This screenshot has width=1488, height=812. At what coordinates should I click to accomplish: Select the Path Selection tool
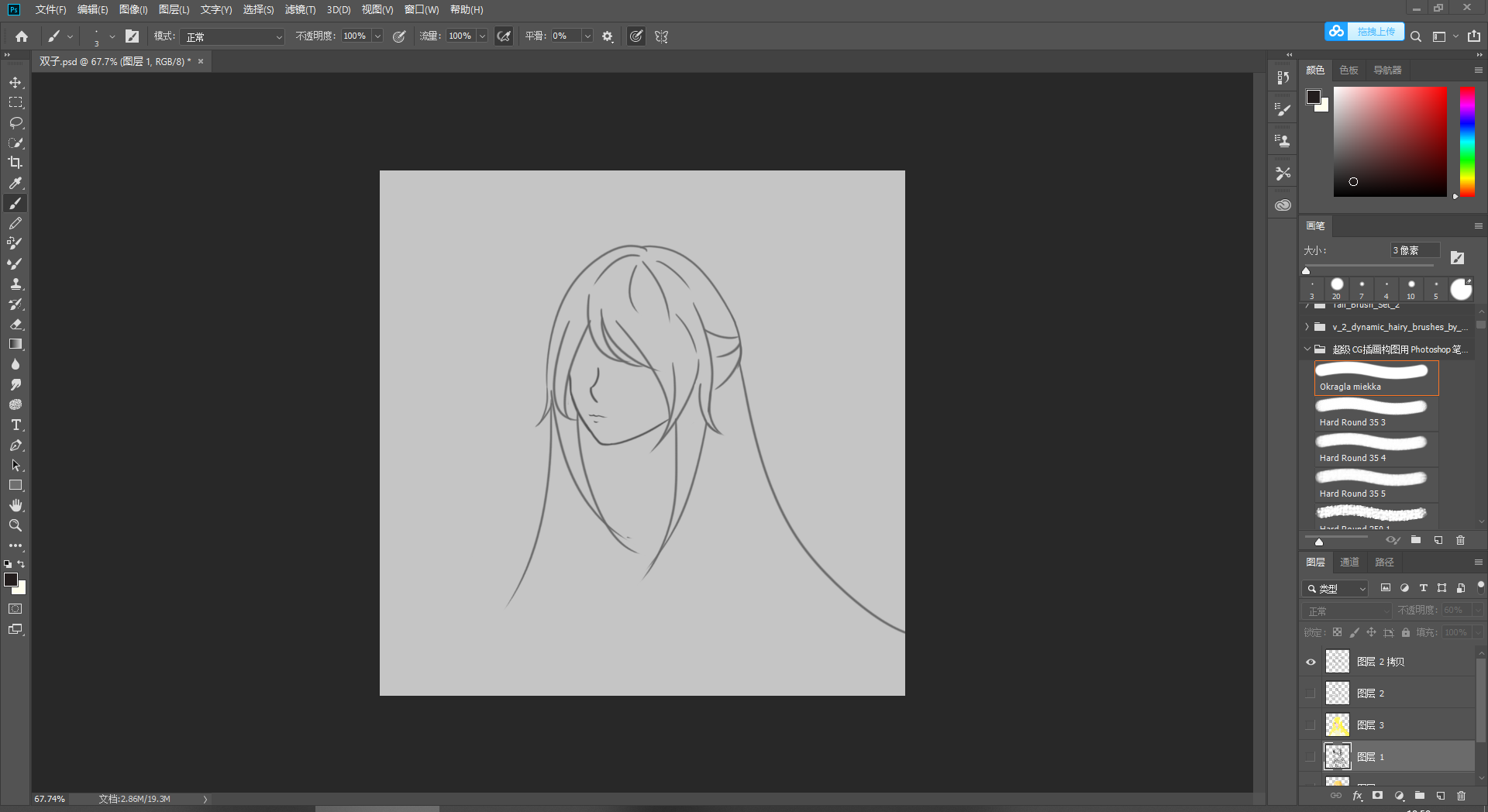click(x=15, y=465)
